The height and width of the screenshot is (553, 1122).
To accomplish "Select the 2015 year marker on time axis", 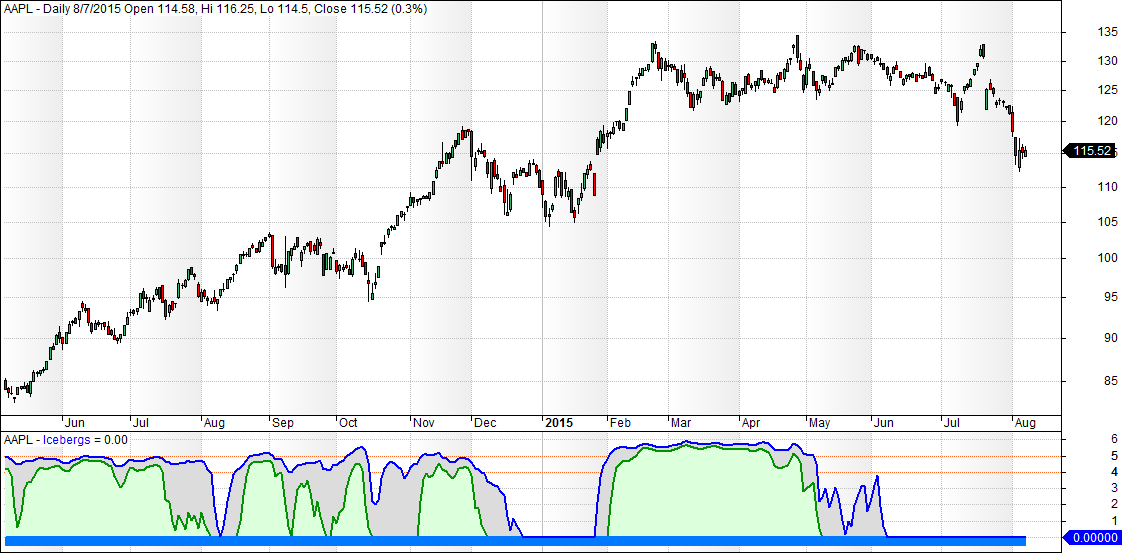I will pos(558,423).
